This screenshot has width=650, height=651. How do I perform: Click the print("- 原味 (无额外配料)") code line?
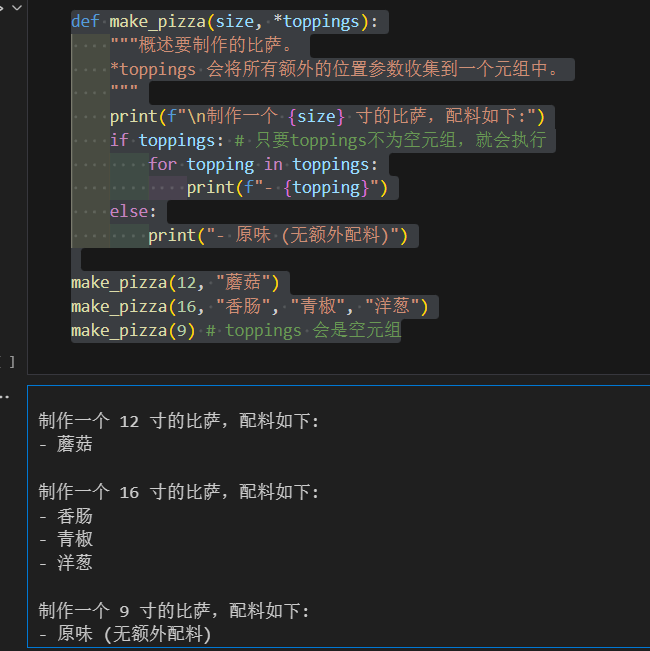coord(278,236)
